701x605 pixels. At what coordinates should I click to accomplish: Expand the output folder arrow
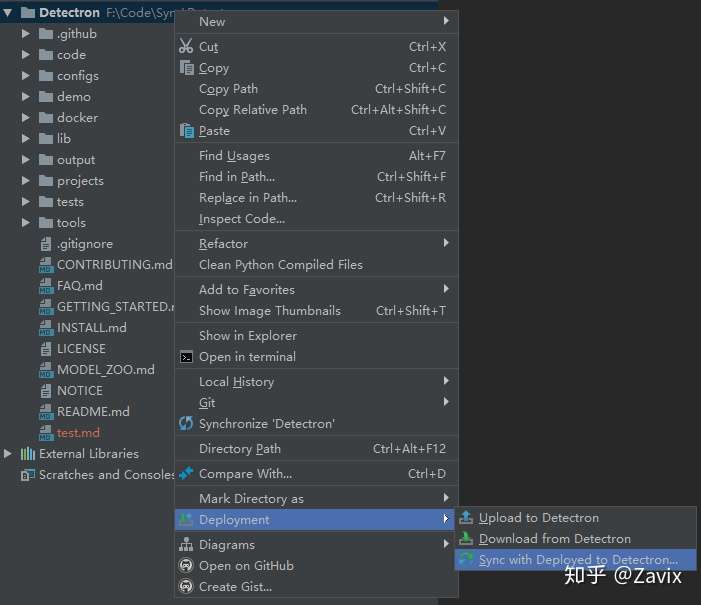26,160
